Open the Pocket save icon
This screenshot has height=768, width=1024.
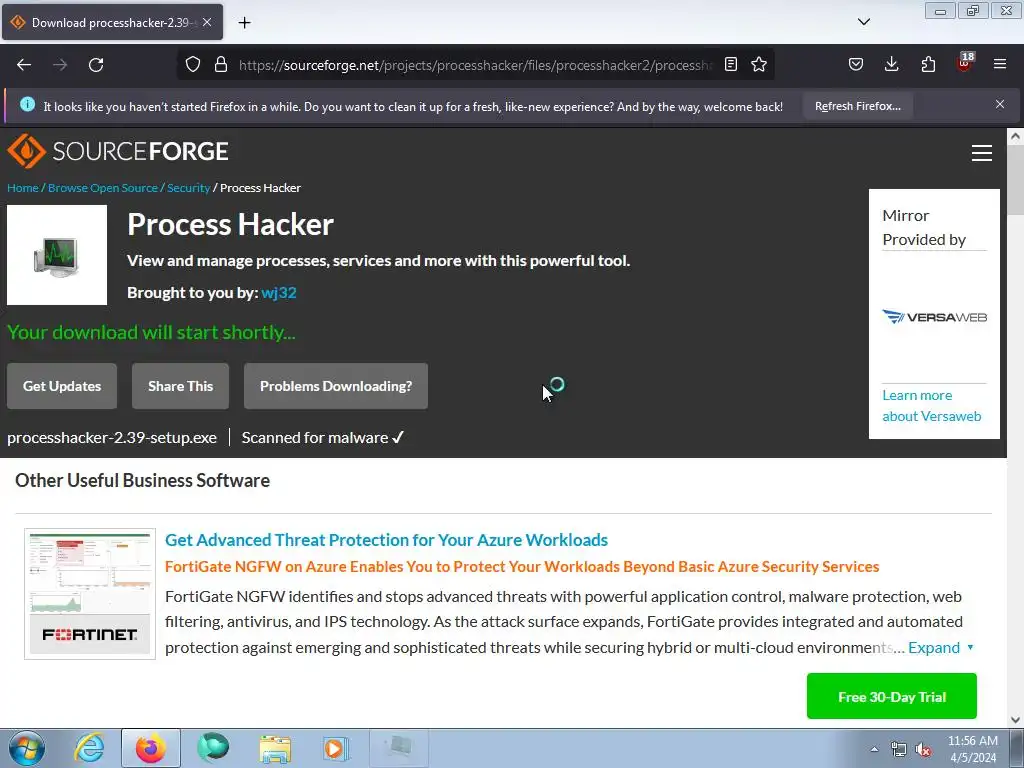pyautogui.click(x=856, y=64)
